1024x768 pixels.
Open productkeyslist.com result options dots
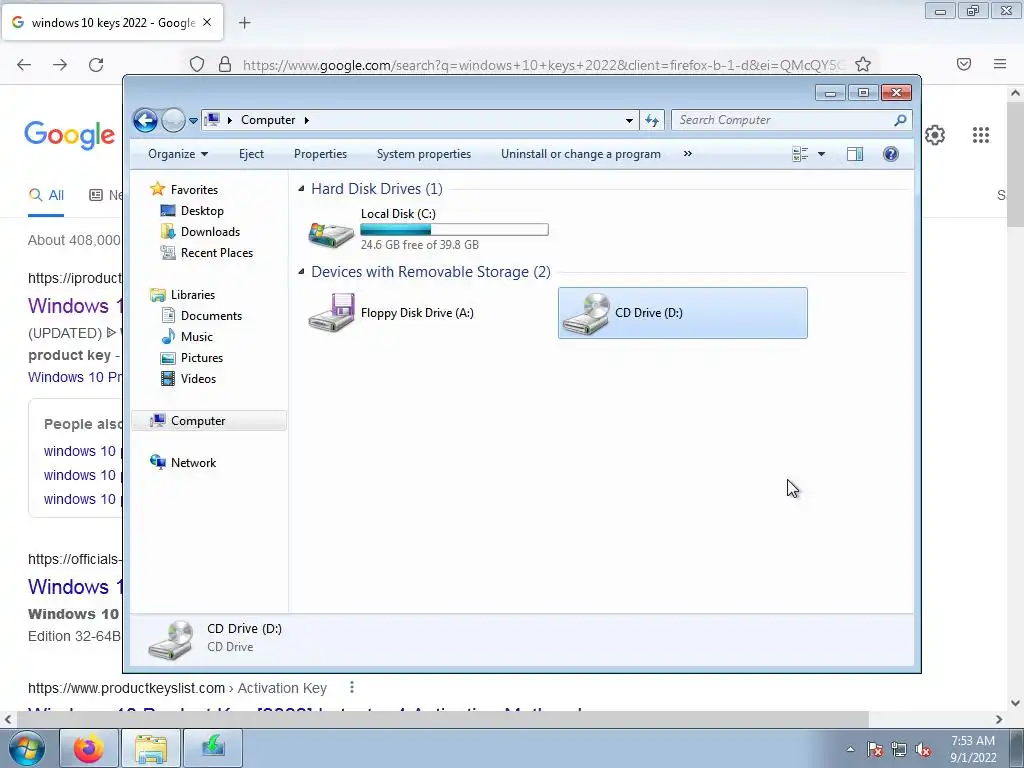[x=351, y=687]
